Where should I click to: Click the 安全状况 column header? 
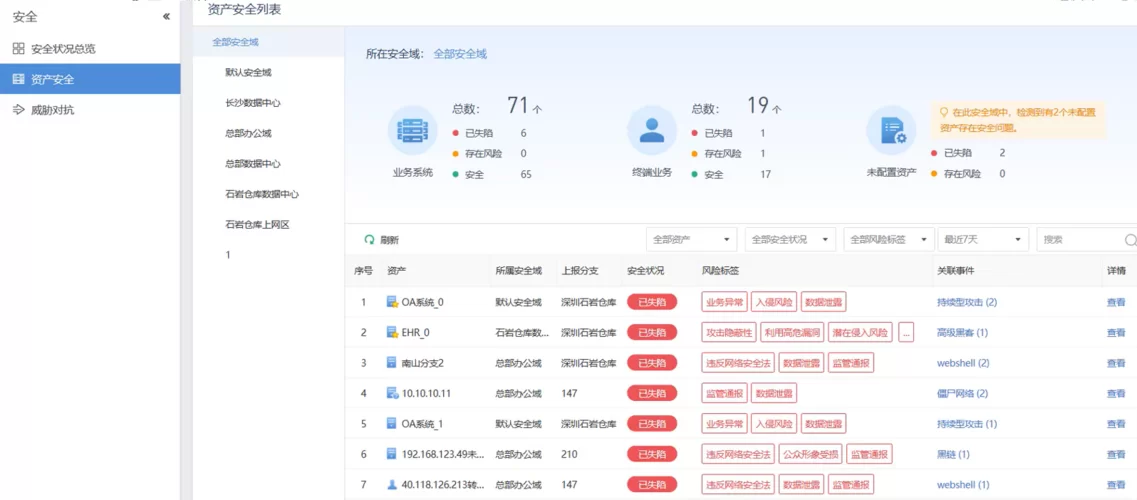coord(645,270)
